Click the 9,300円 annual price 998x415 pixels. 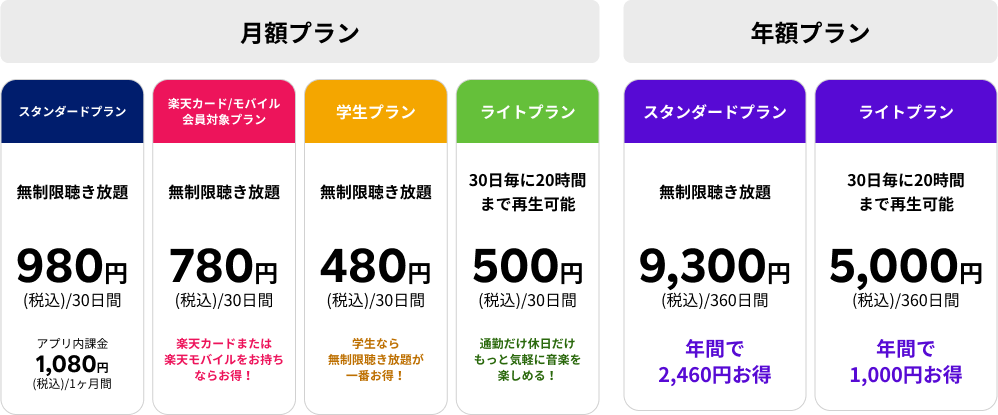click(715, 267)
